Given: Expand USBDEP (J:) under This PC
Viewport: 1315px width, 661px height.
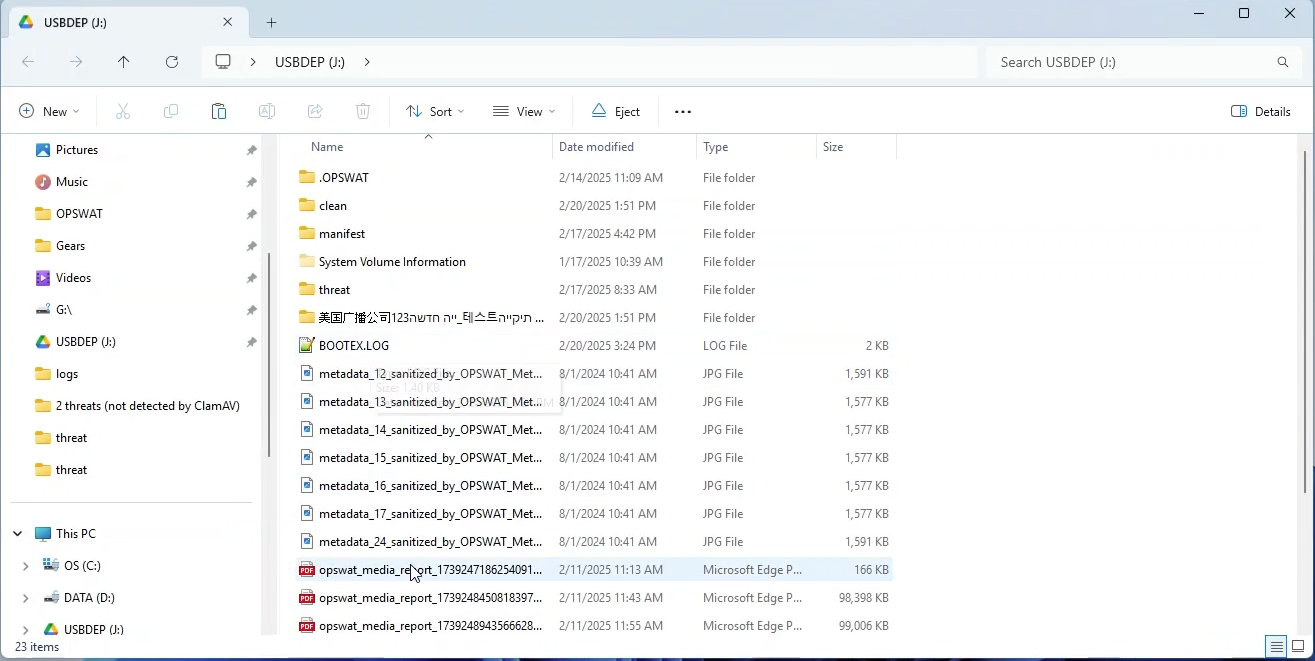Looking at the screenshot, I should click(25, 630).
